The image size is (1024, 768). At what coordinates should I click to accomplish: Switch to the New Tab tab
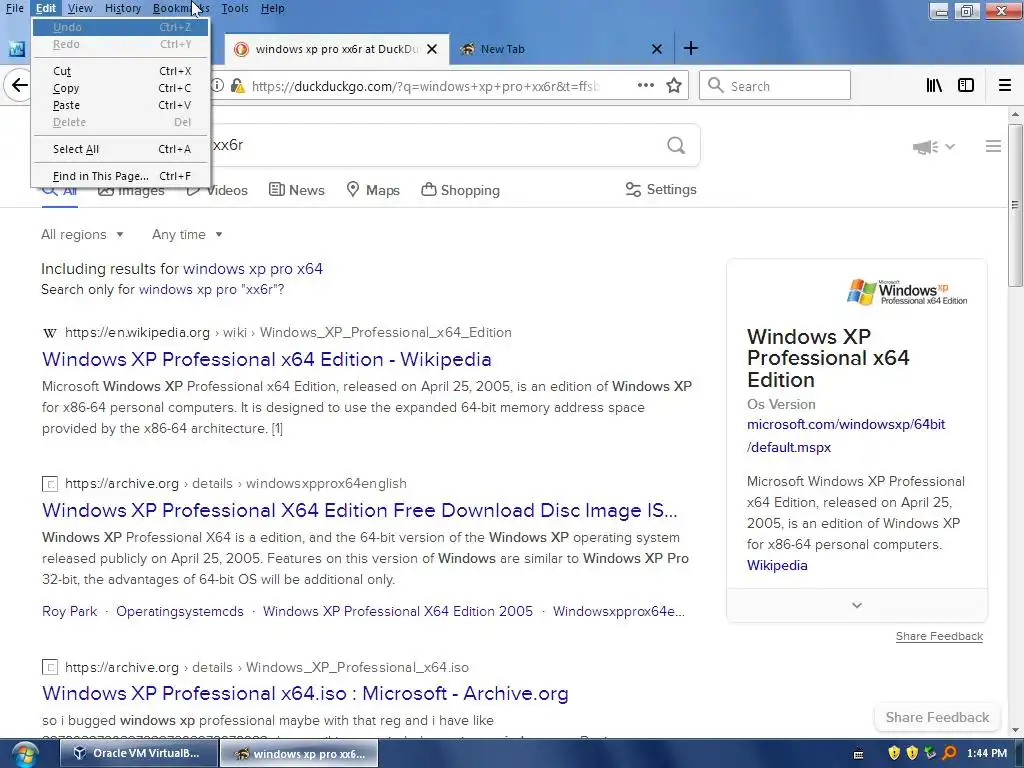pyautogui.click(x=561, y=49)
